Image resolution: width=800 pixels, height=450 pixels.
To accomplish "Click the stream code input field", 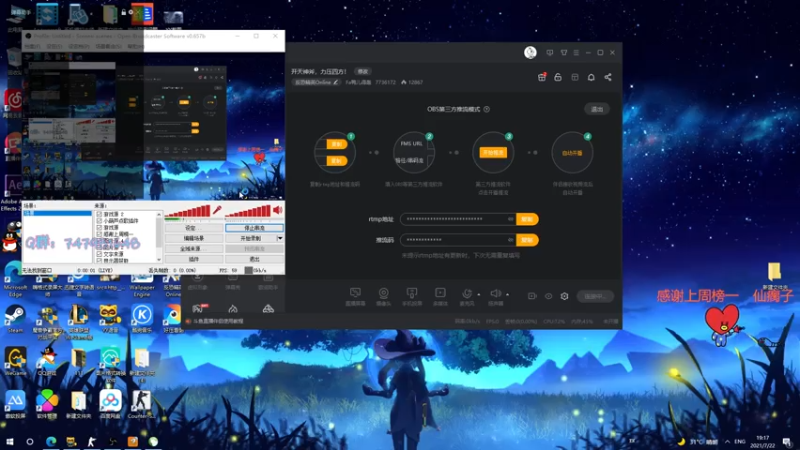I will point(458,240).
